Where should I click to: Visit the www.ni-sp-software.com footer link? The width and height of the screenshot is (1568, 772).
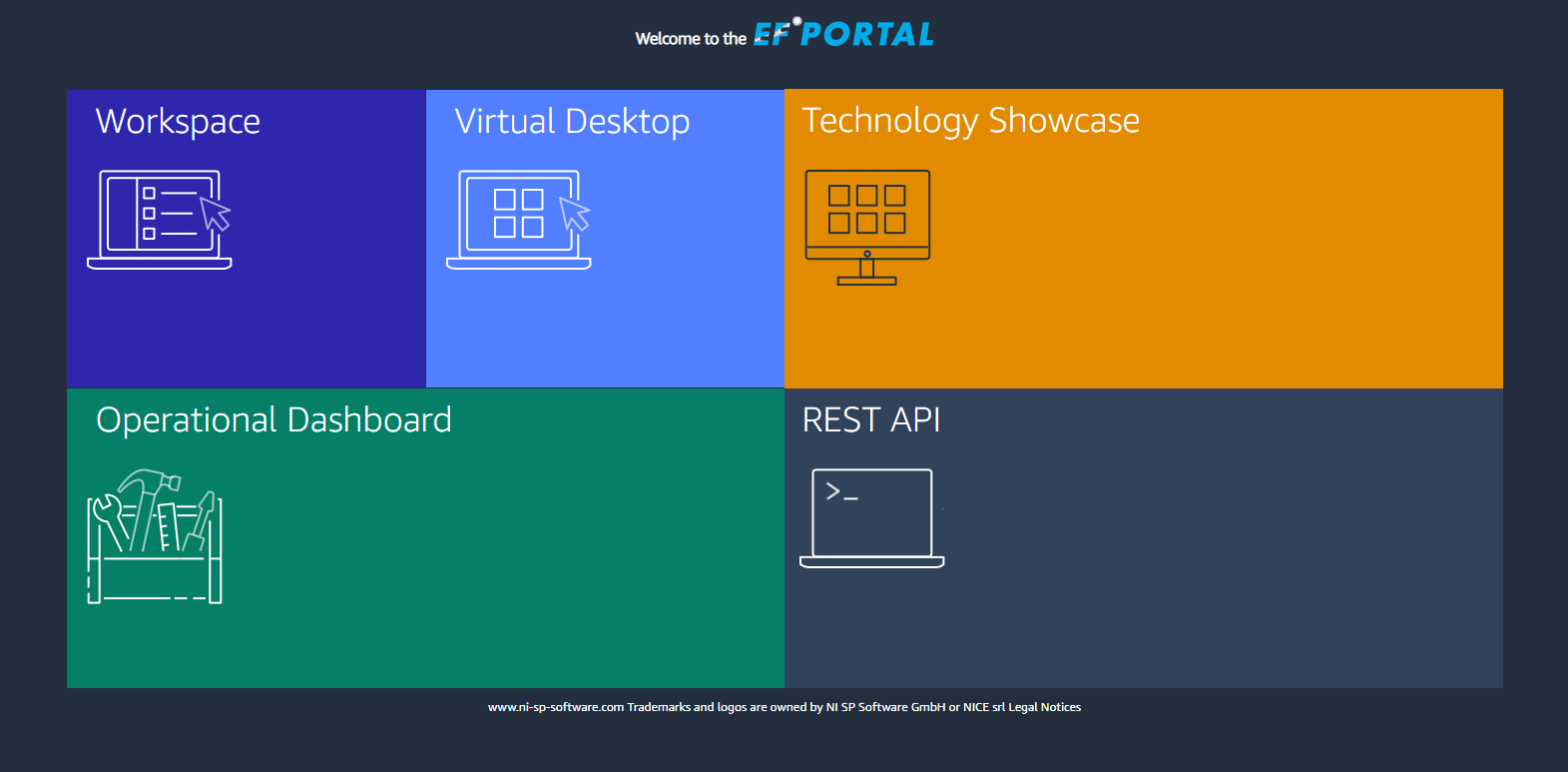click(x=555, y=707)
